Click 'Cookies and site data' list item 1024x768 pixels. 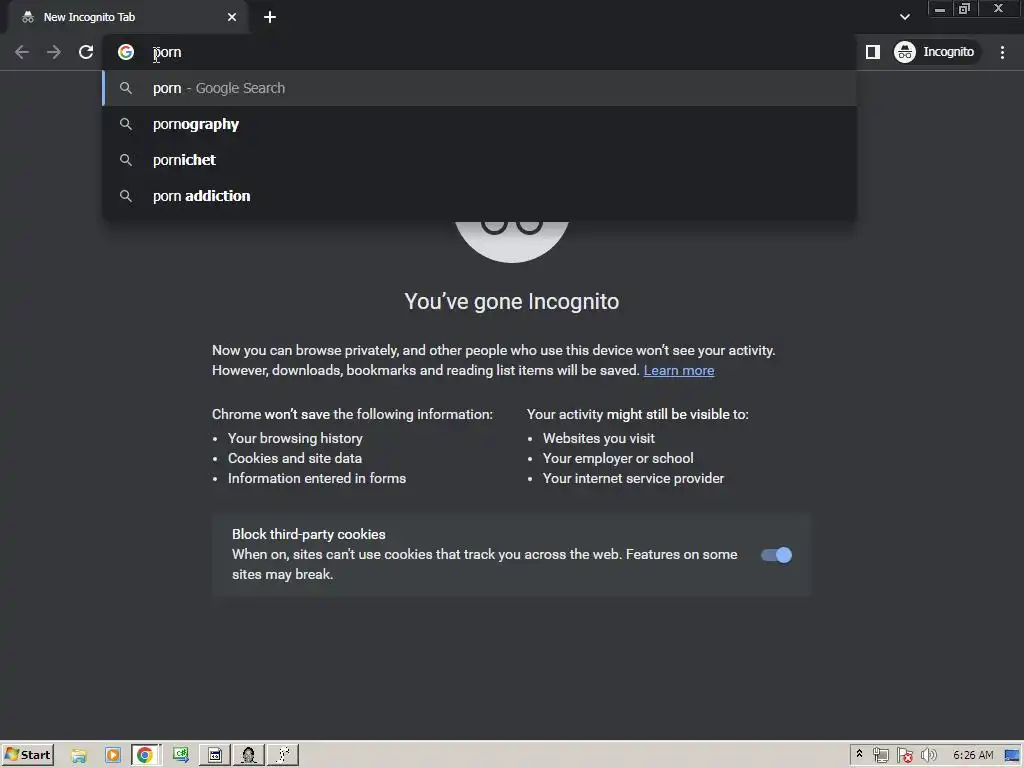click(295, 458)
